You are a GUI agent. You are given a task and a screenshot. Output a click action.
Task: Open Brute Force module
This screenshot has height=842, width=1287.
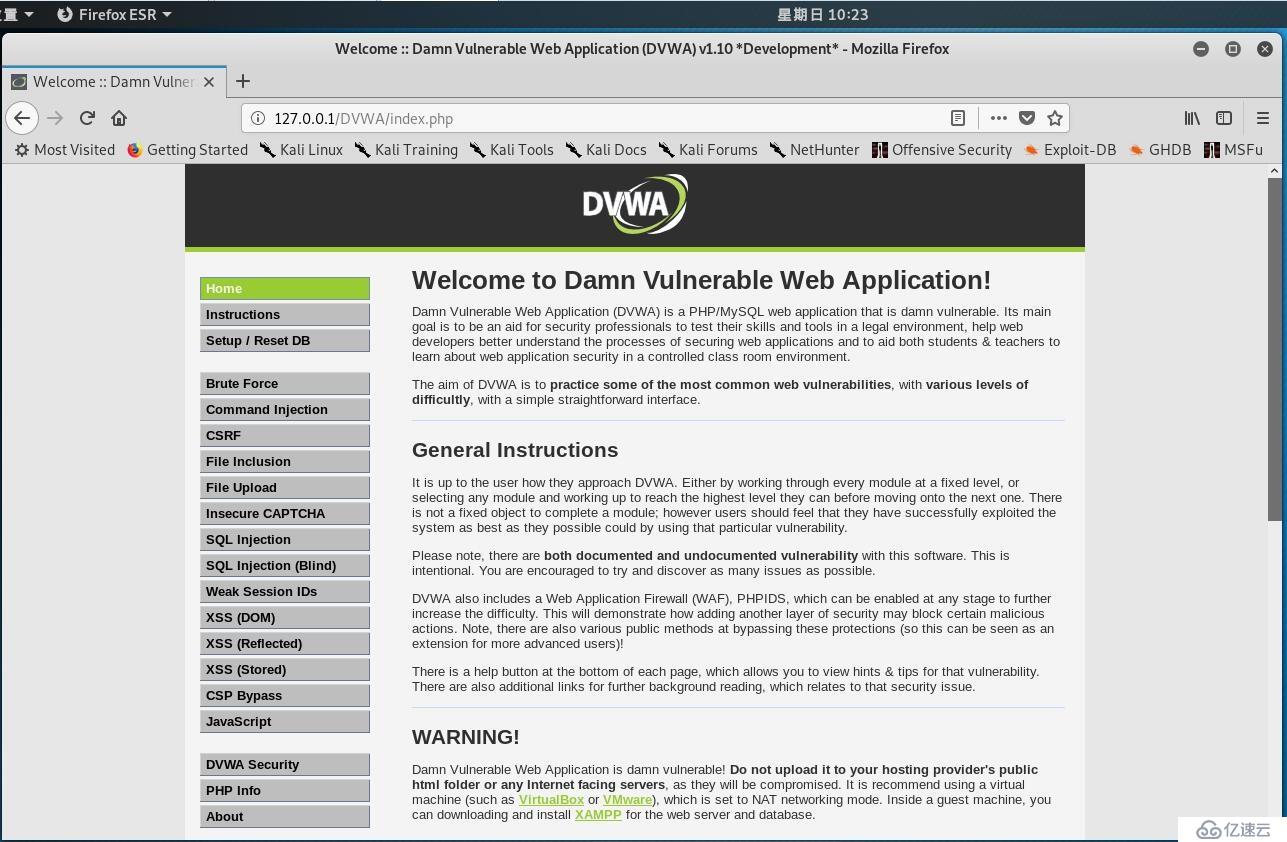[x=285, y=383]
